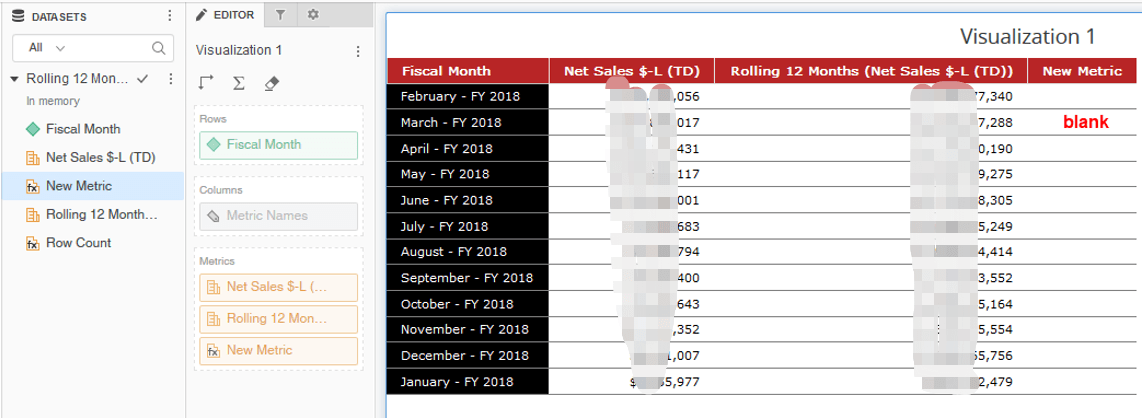The image size is (1145, 418).
Task: Open the Format tab with gear icon
Action: tap(312, 15)
